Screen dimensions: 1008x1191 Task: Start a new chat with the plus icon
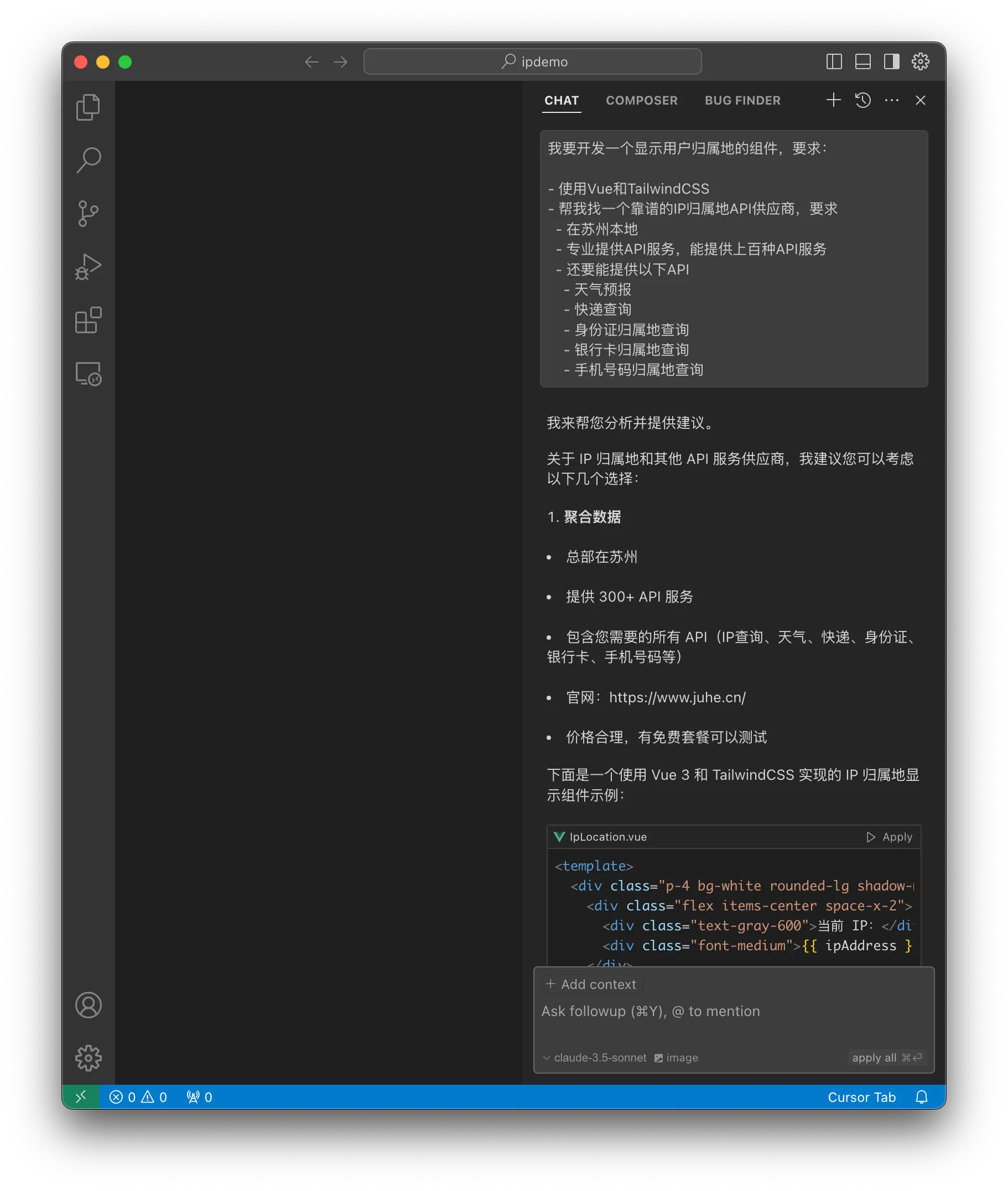click(833, 100)
